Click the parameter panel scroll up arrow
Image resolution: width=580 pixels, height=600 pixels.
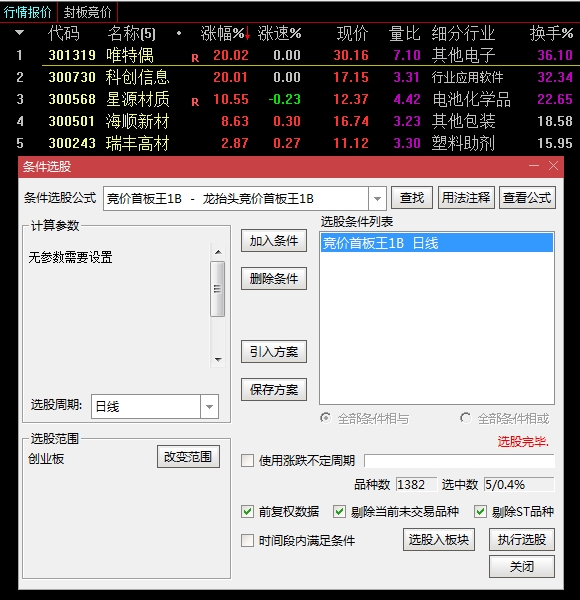pyautogui.click(x=218, y=252)
